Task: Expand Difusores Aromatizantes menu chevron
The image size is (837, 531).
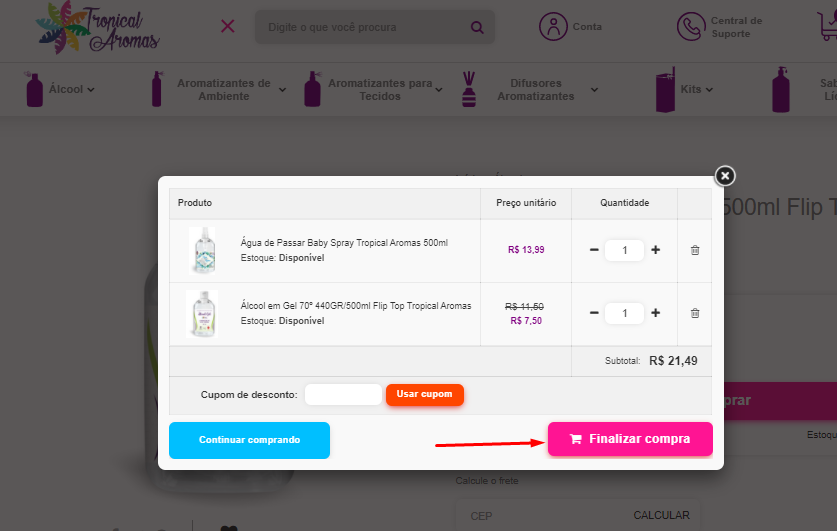Action: pyautogui.click(x=594, y=90)
